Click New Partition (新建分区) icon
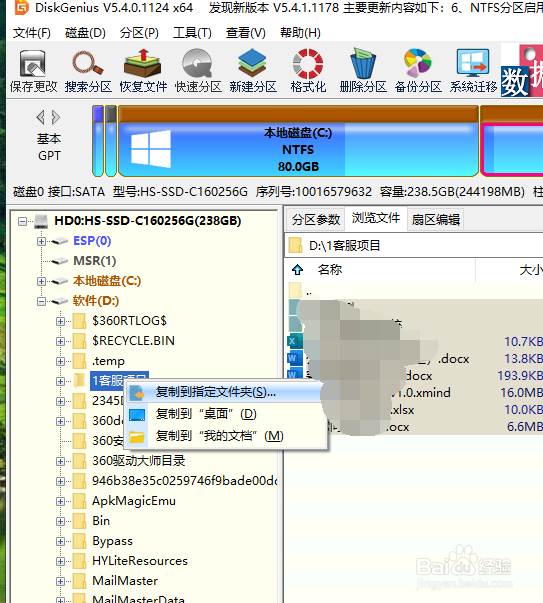 [x=253, y=71]
